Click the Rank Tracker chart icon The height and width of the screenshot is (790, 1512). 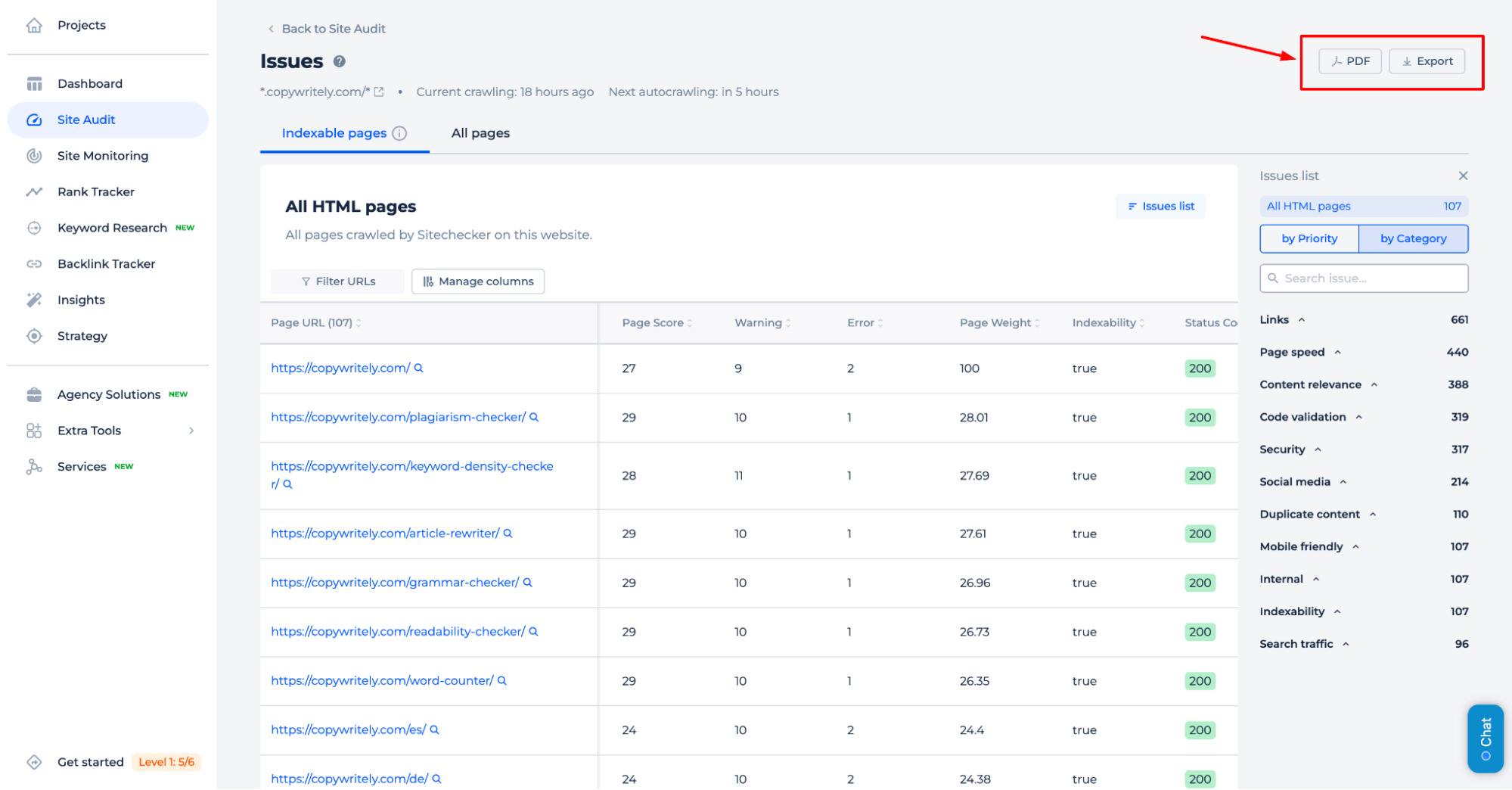click(34, 191)
